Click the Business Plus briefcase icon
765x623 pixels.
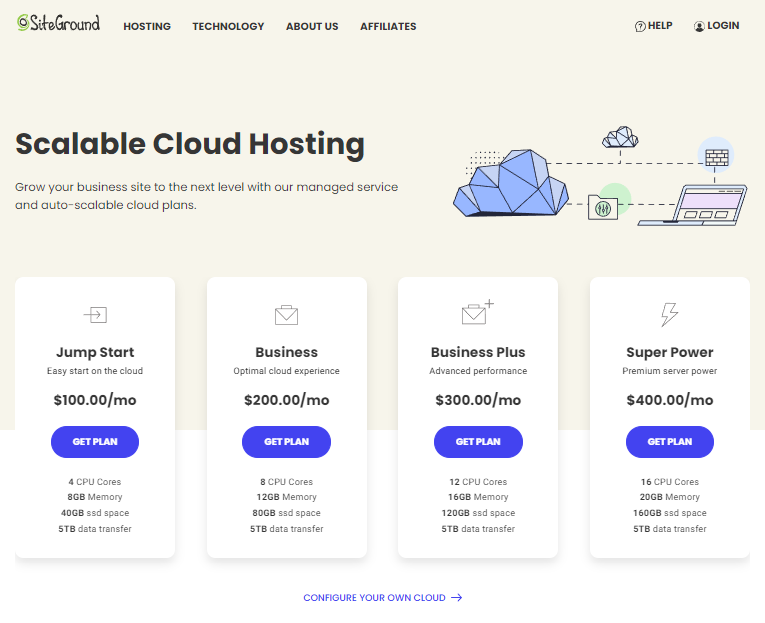click(478, 312)
